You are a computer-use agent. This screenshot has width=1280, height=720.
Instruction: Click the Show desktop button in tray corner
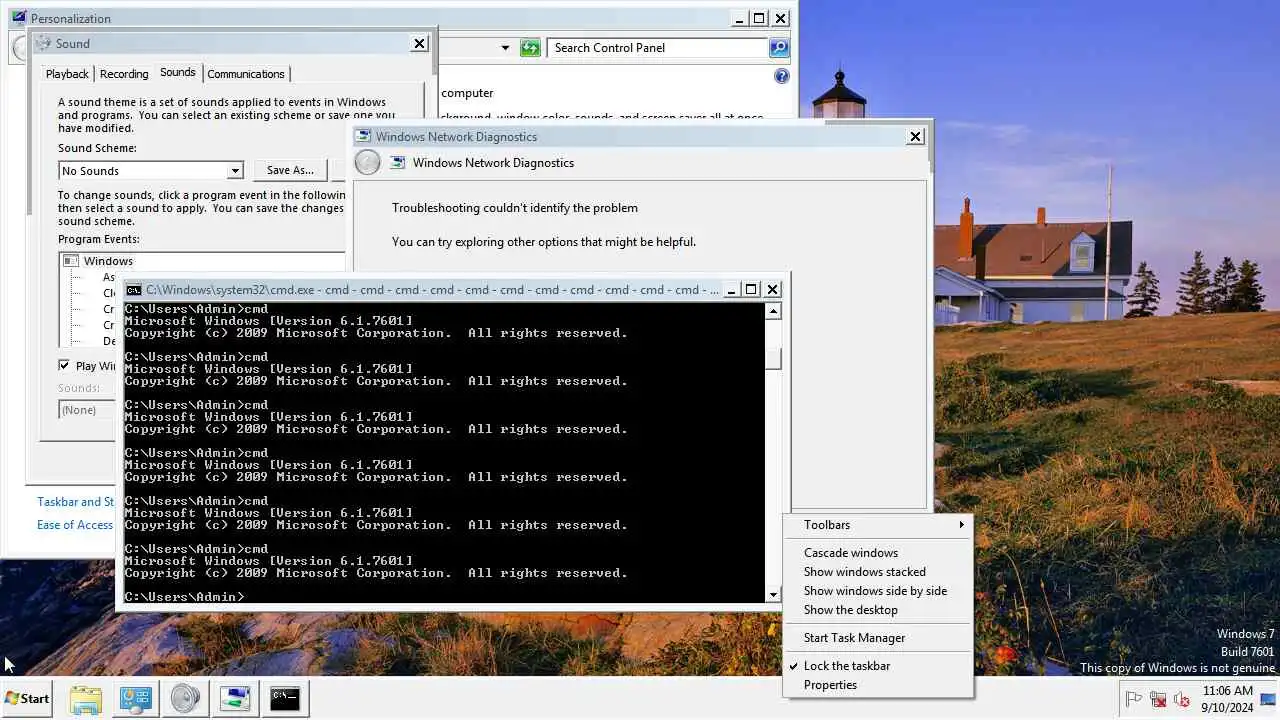(1268, 698)
